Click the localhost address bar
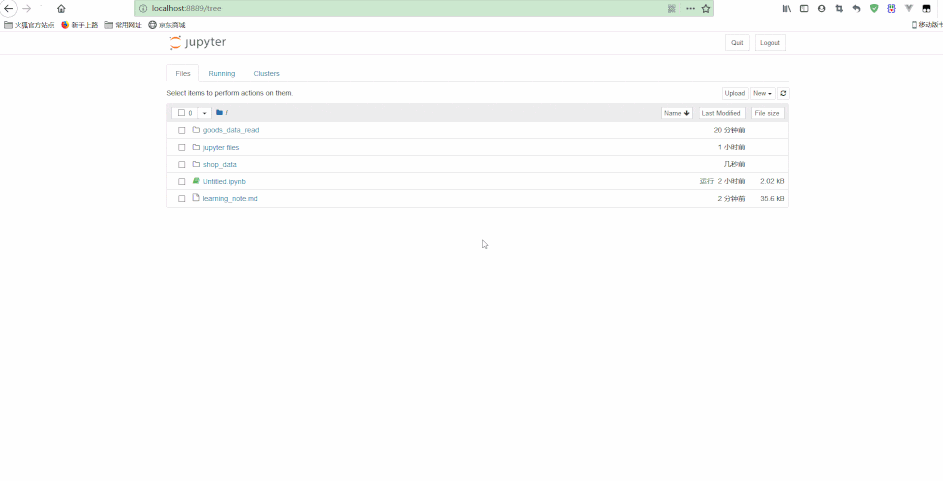943x481 pixels. 400,8
